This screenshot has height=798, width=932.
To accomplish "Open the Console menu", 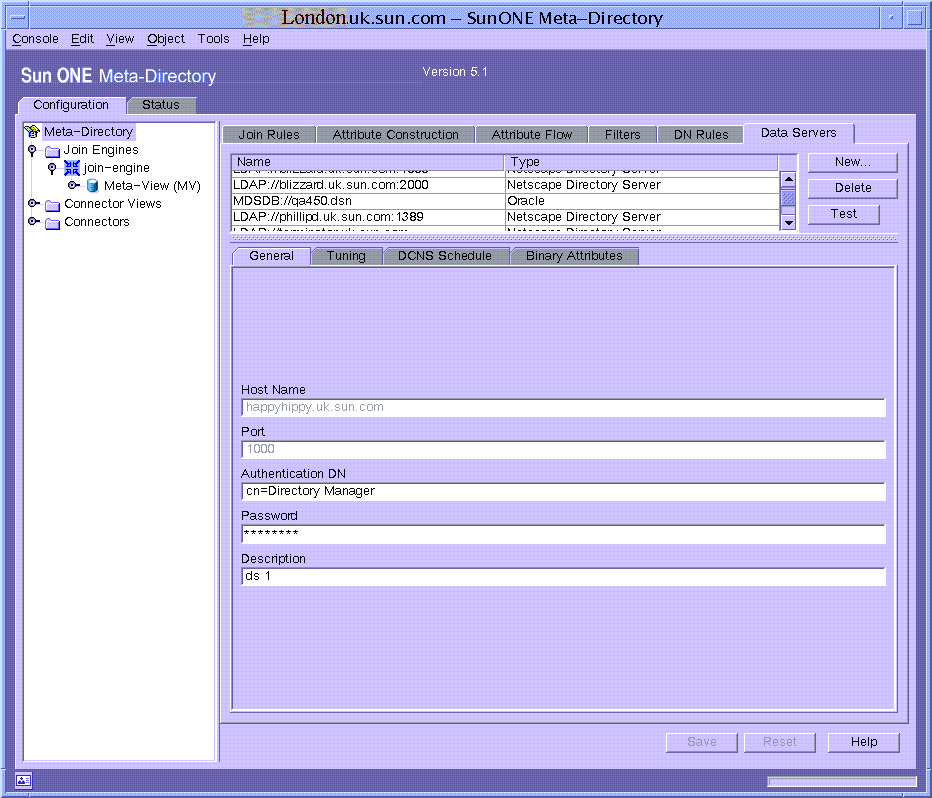I will [x=35, y=39].
